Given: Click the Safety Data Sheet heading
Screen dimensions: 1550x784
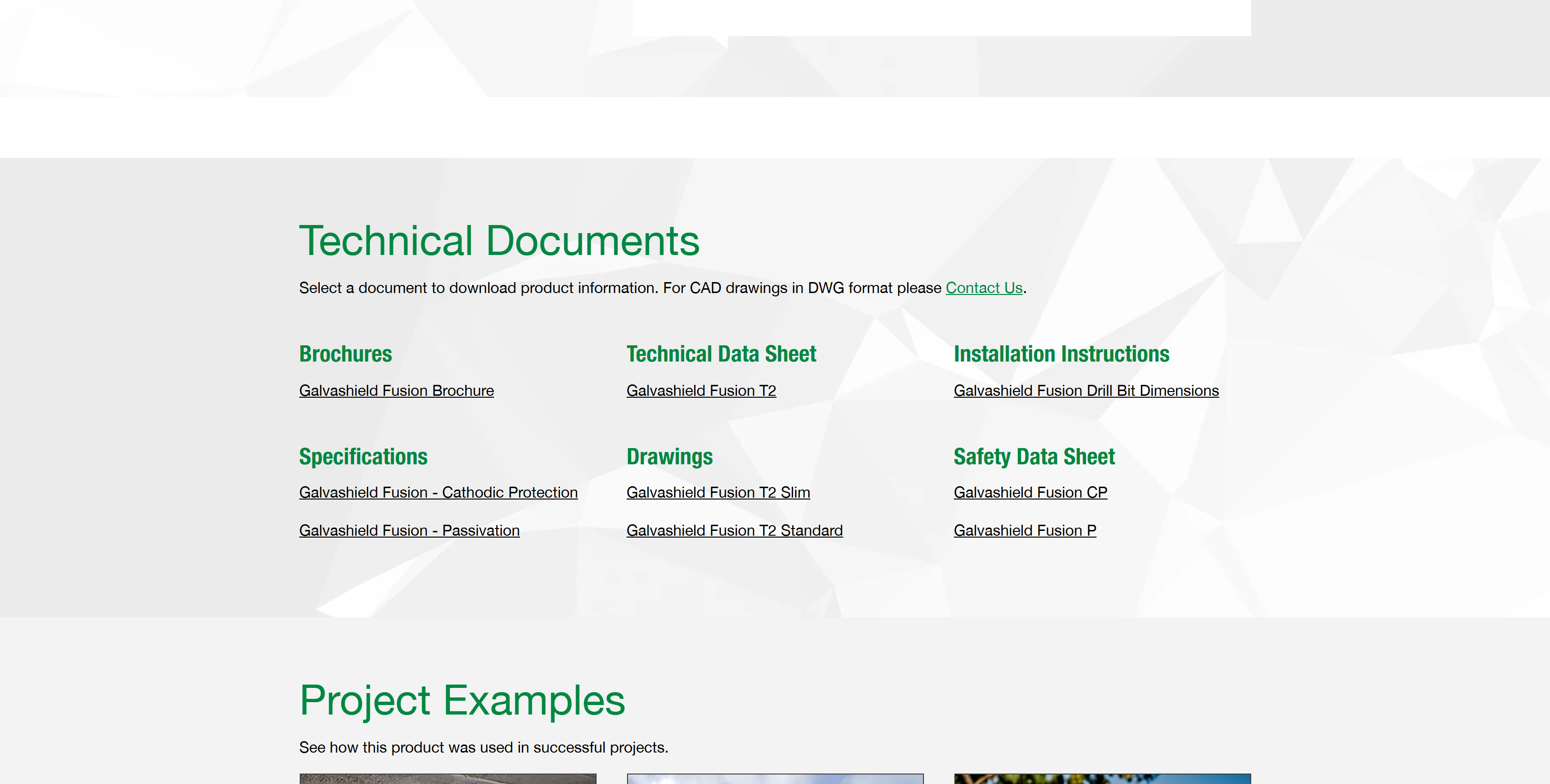Looking at the screenshot, I should point(1034,457).
